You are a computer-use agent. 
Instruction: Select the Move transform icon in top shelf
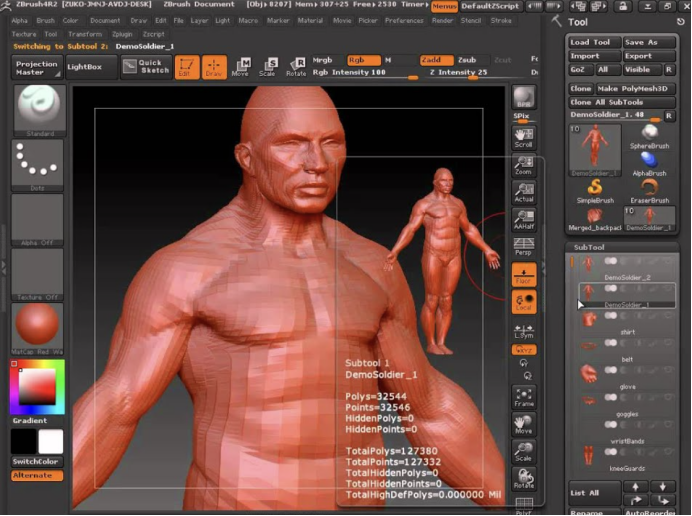pos(241,67)
